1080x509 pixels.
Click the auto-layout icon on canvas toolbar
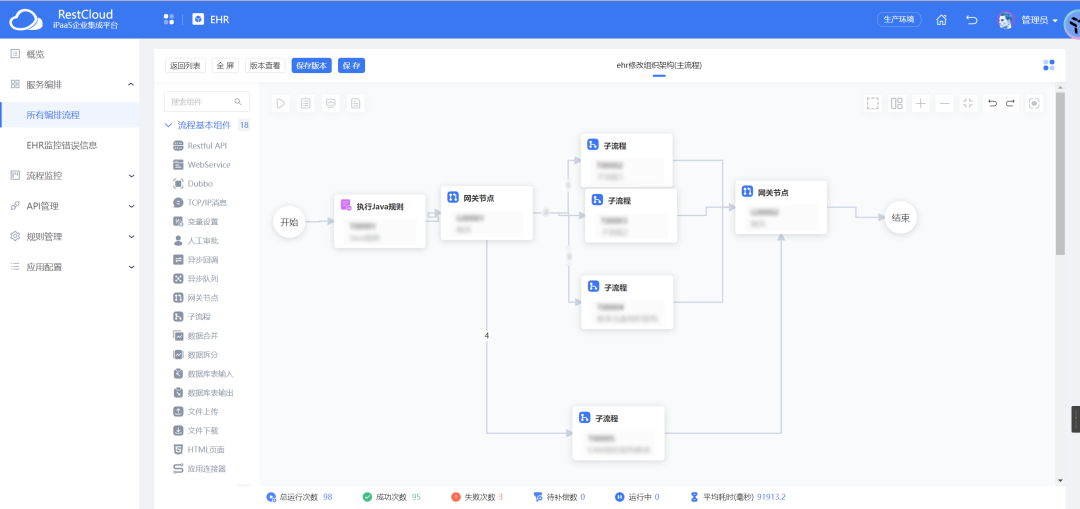coord(896,103)
